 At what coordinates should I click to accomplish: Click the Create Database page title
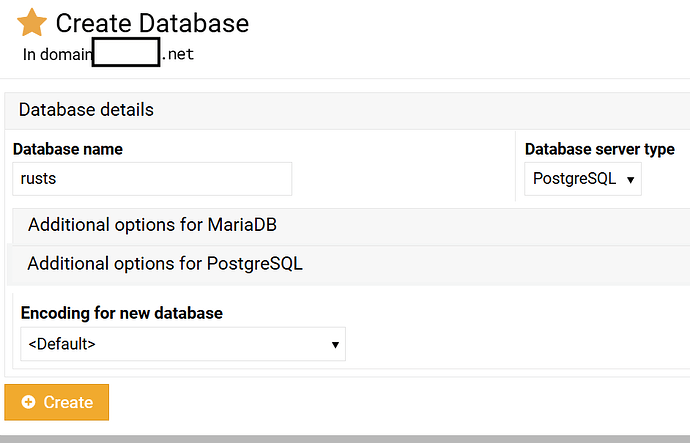tap(152, 23)
